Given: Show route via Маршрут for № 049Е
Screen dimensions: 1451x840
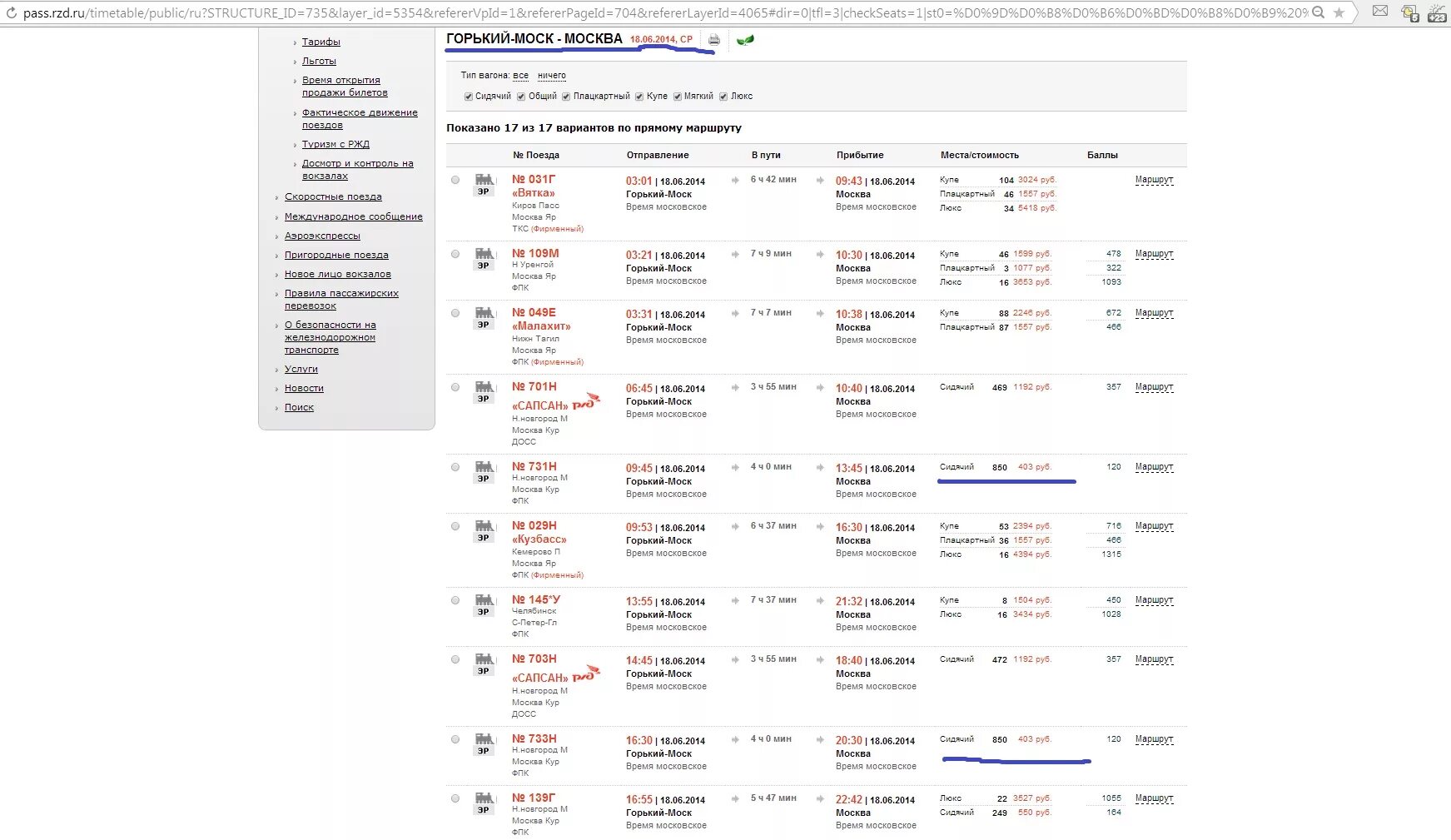Looking at the screenshot, I should (1154, 313).
